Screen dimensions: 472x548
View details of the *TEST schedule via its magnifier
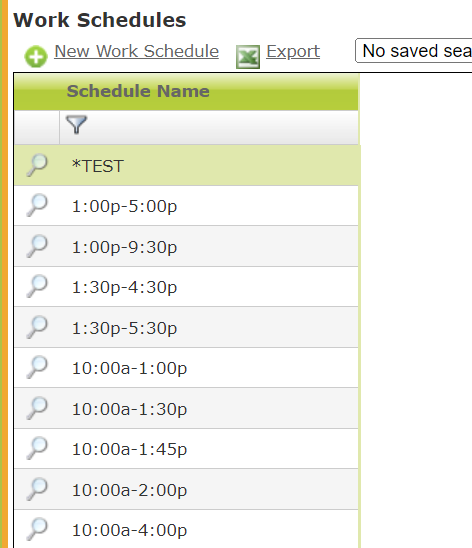pyautogui.click(x=37, y=165)
